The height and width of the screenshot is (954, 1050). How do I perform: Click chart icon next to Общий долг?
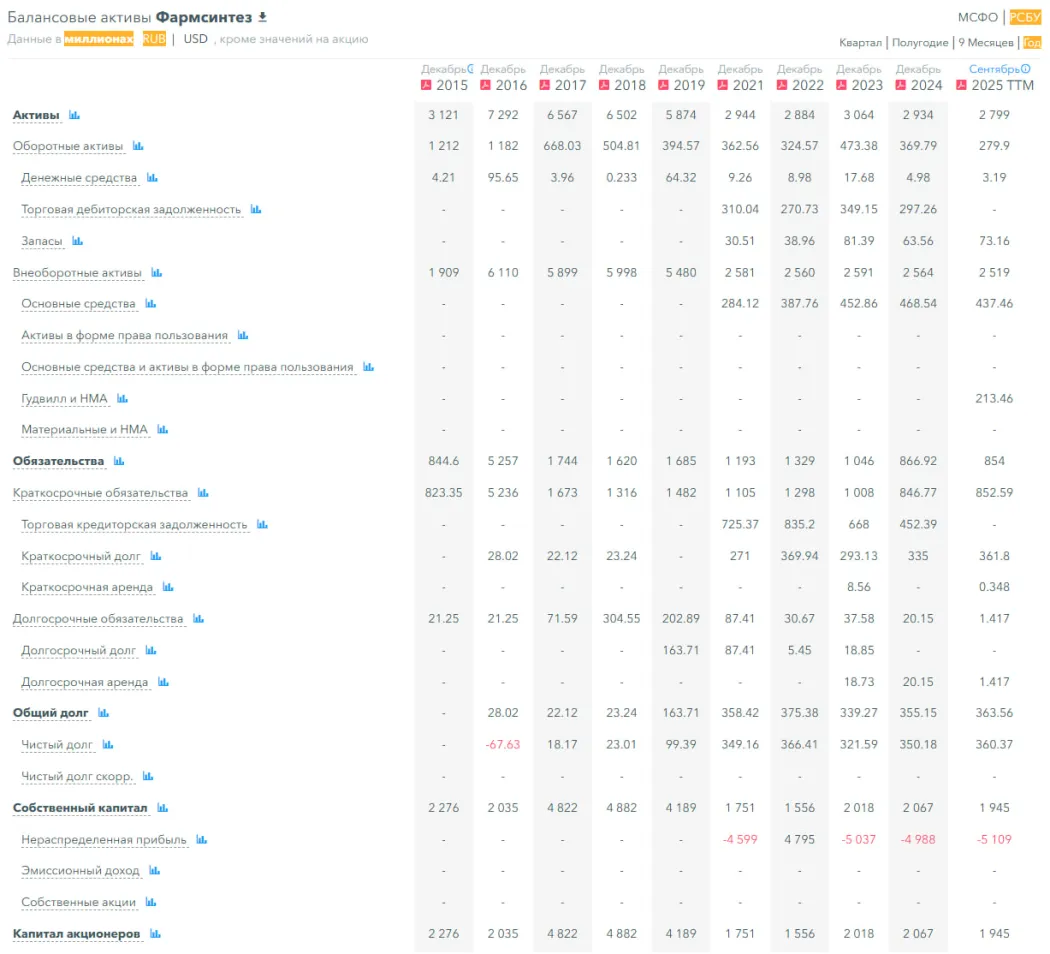[x=103, y=713]
